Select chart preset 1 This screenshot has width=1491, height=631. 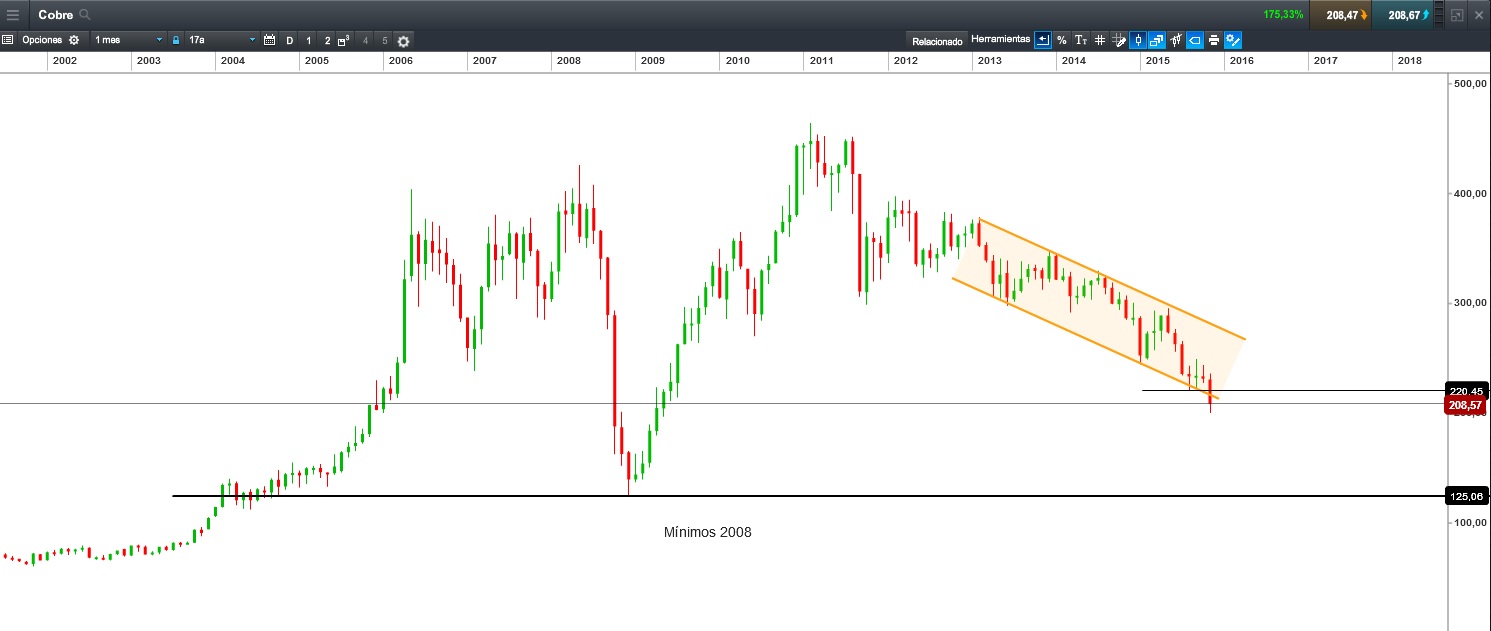click(308, 41)
